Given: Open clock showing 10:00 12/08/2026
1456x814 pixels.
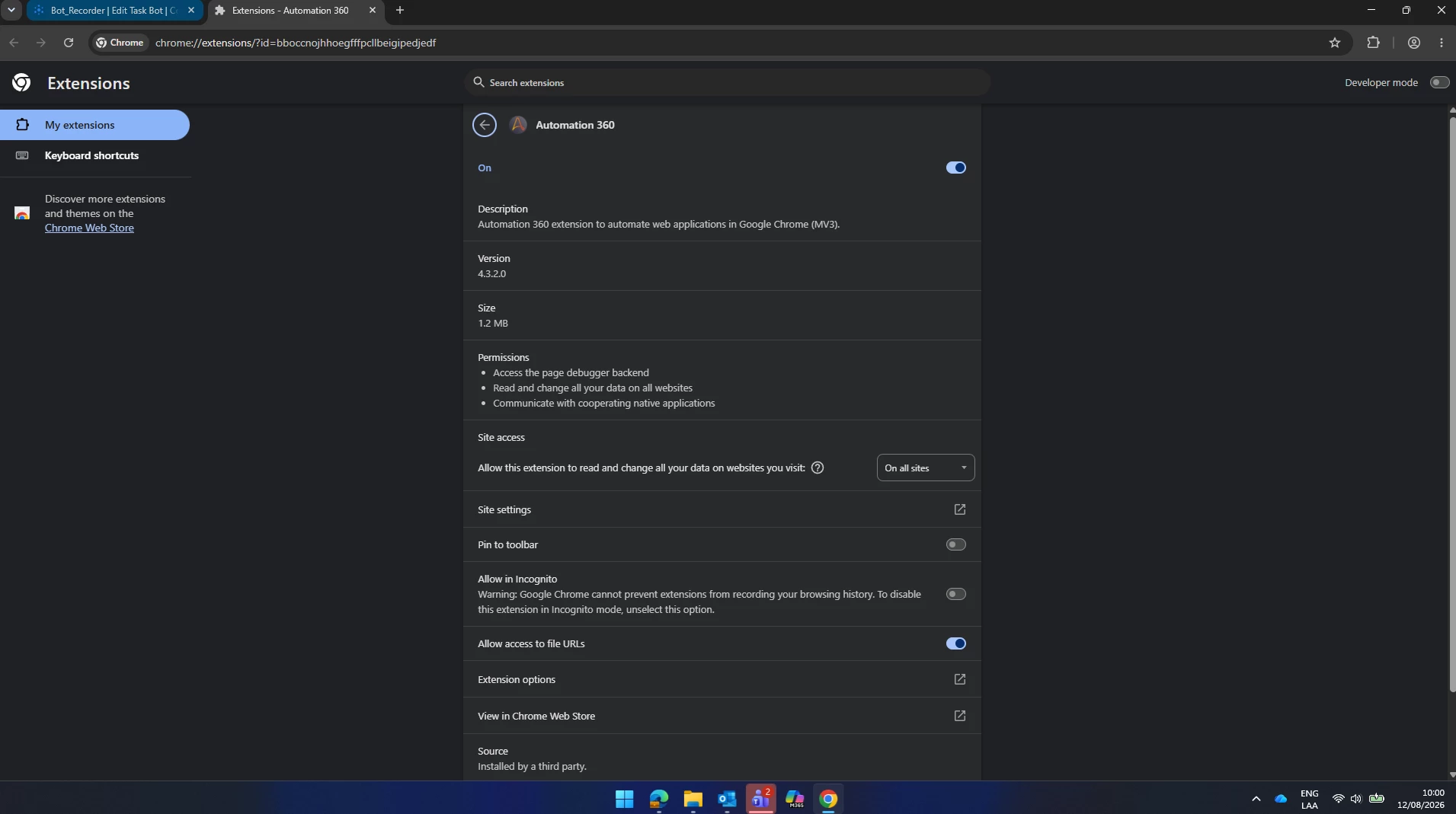Looking at the screenshot, I should pos(1421,799).
